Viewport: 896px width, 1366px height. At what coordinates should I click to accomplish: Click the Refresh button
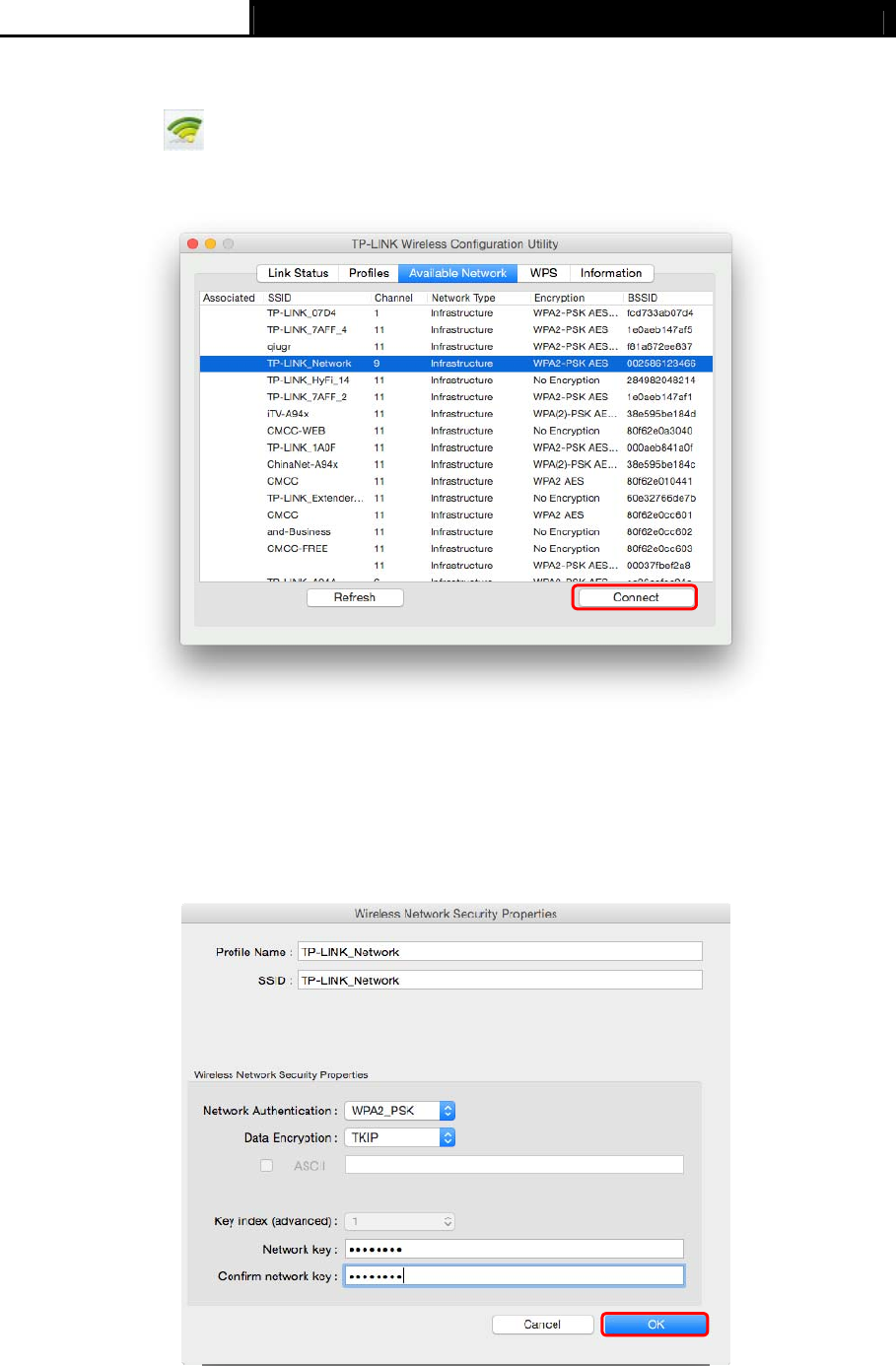pyautogui.click(x=355, y=597)
